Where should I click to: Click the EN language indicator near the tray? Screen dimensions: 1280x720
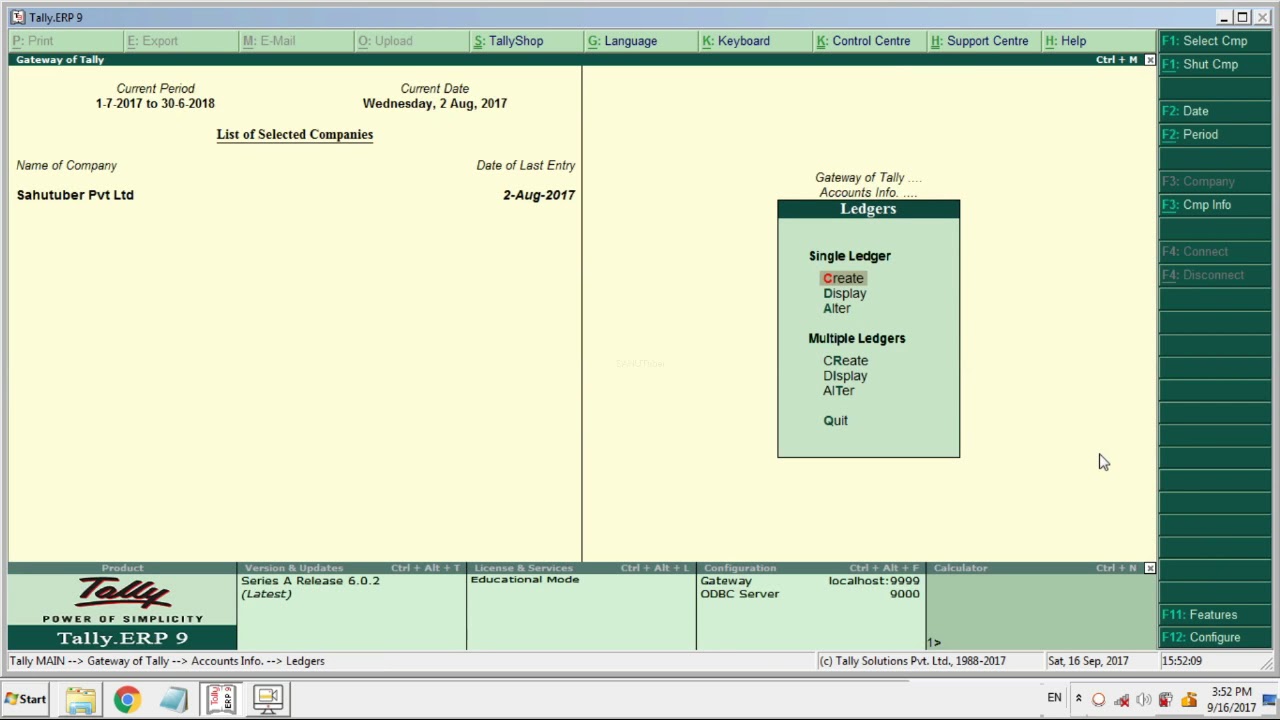pyautogui.click(x=1054, y=697)
